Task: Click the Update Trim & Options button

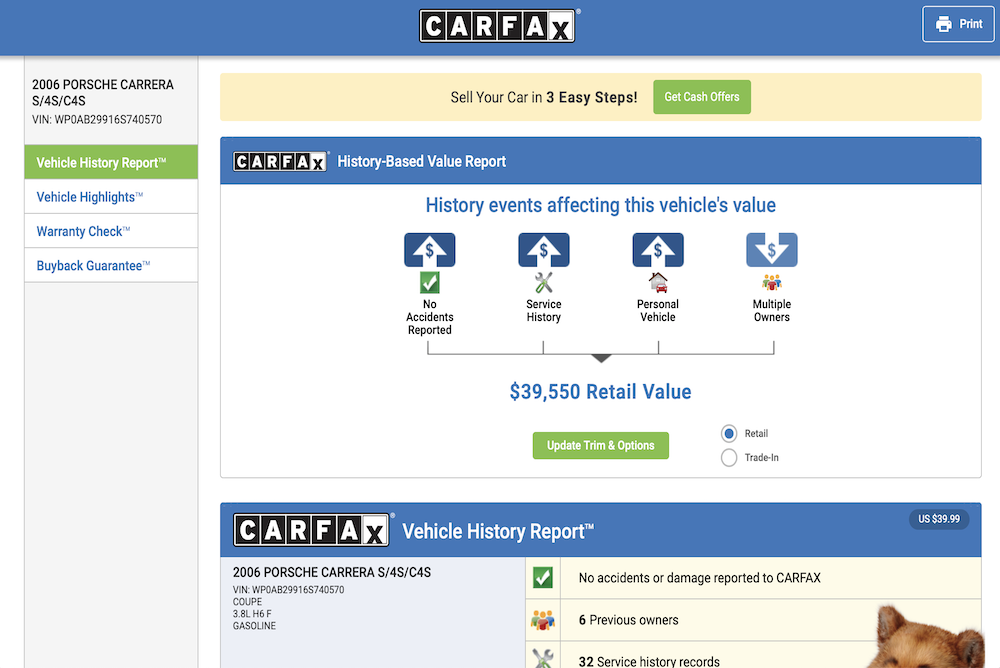Action: pos(600,446)
